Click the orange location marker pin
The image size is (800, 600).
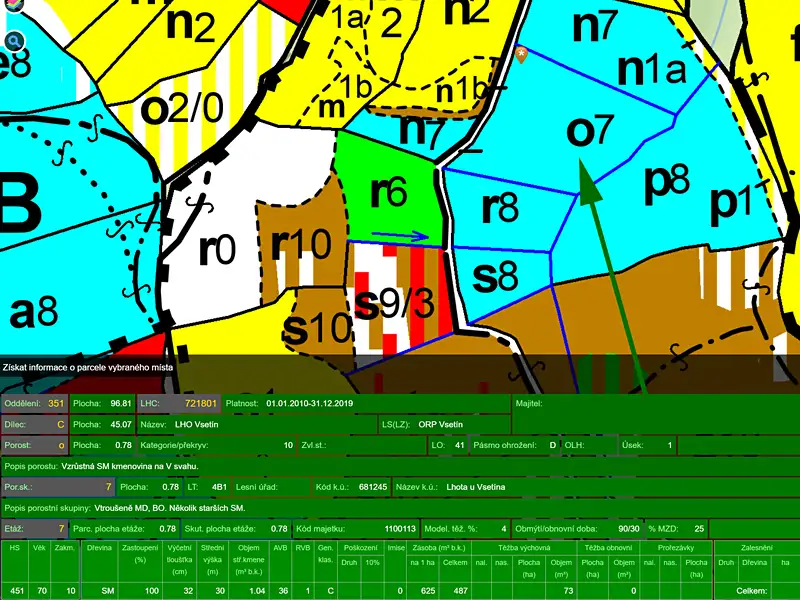(x=521, y=55)
